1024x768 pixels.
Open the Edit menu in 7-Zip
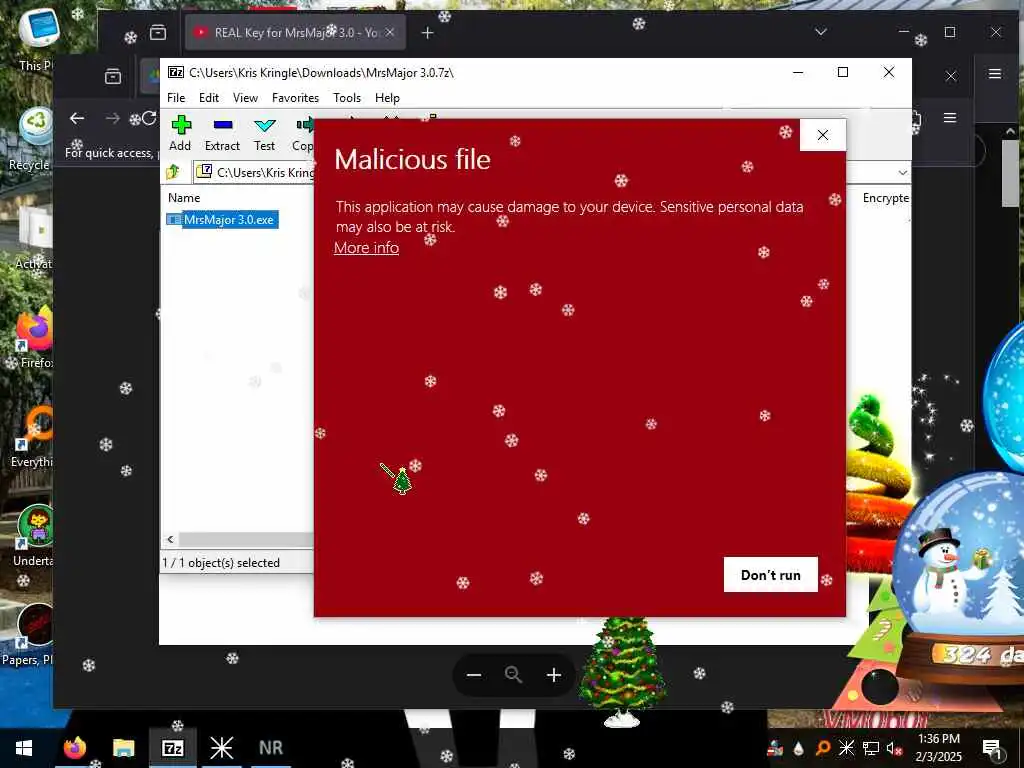pos(208,97)
